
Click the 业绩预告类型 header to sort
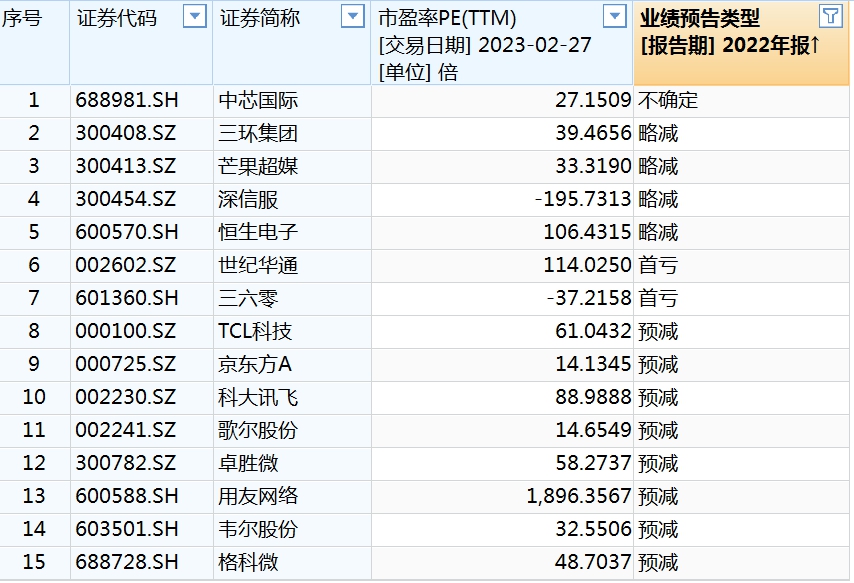pos(700,18)
